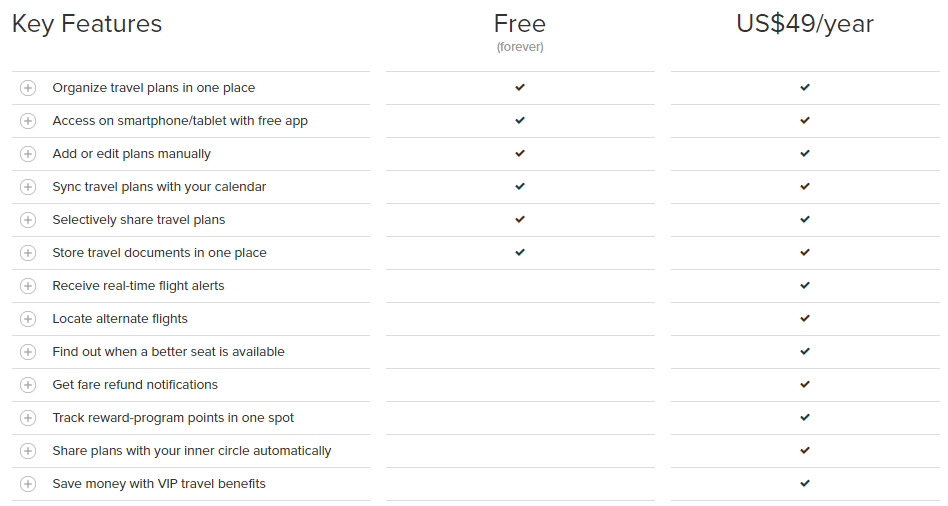948x506 pixels.
Task: Expand plus icon for Get fare refund notifications
Action: (28, 384)
